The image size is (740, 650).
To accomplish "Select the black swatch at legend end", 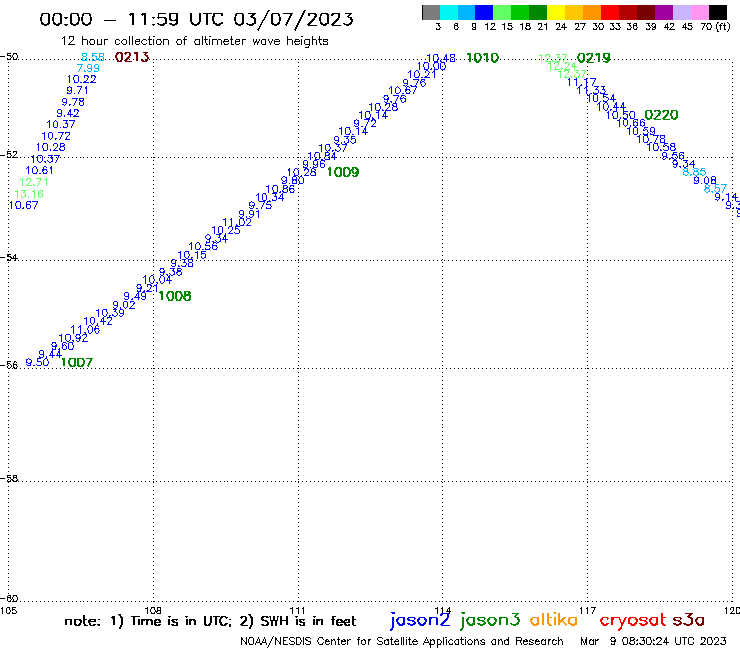I will pyautogui.click(x=717, y=12).
